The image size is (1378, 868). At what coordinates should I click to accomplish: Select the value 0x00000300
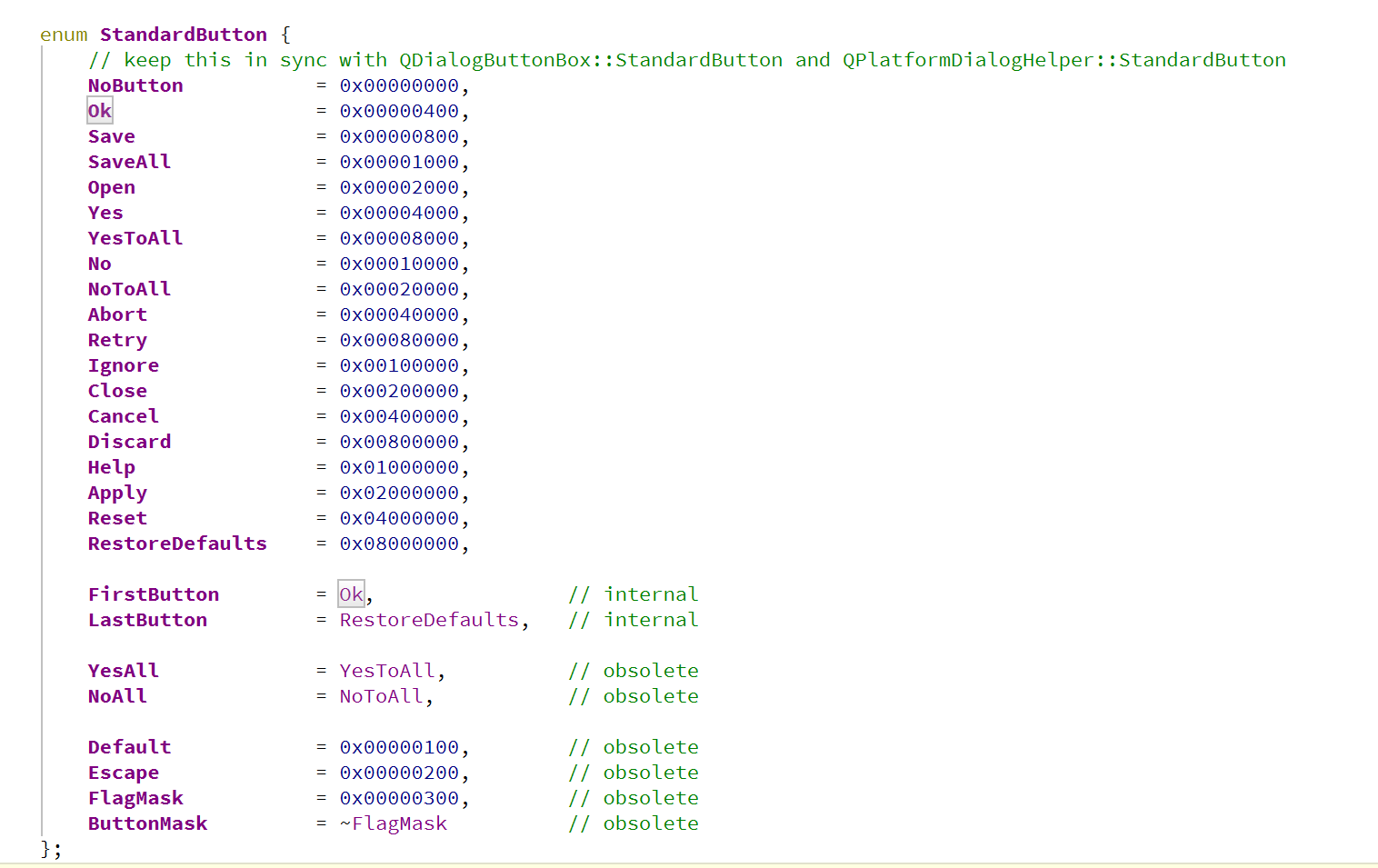400,798
